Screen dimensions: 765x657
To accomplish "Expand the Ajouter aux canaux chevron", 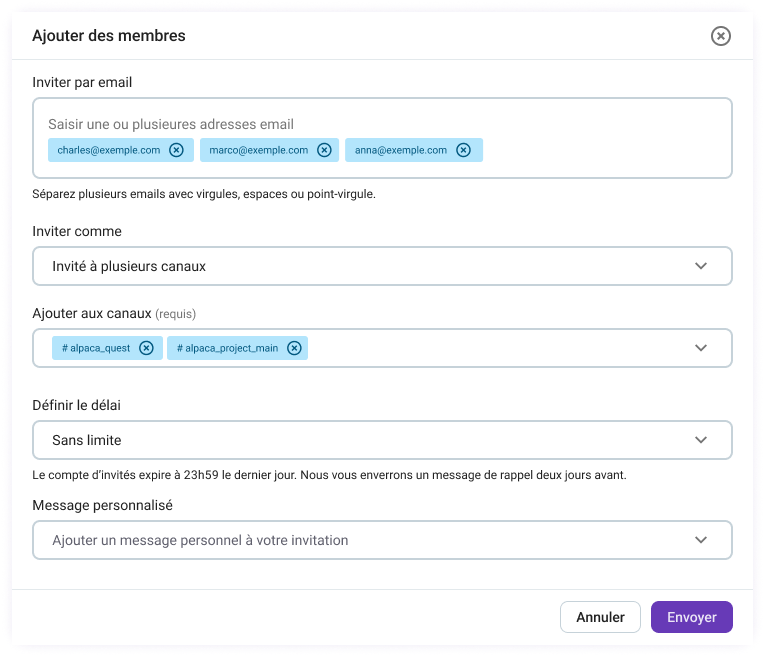I will [701, 348].
